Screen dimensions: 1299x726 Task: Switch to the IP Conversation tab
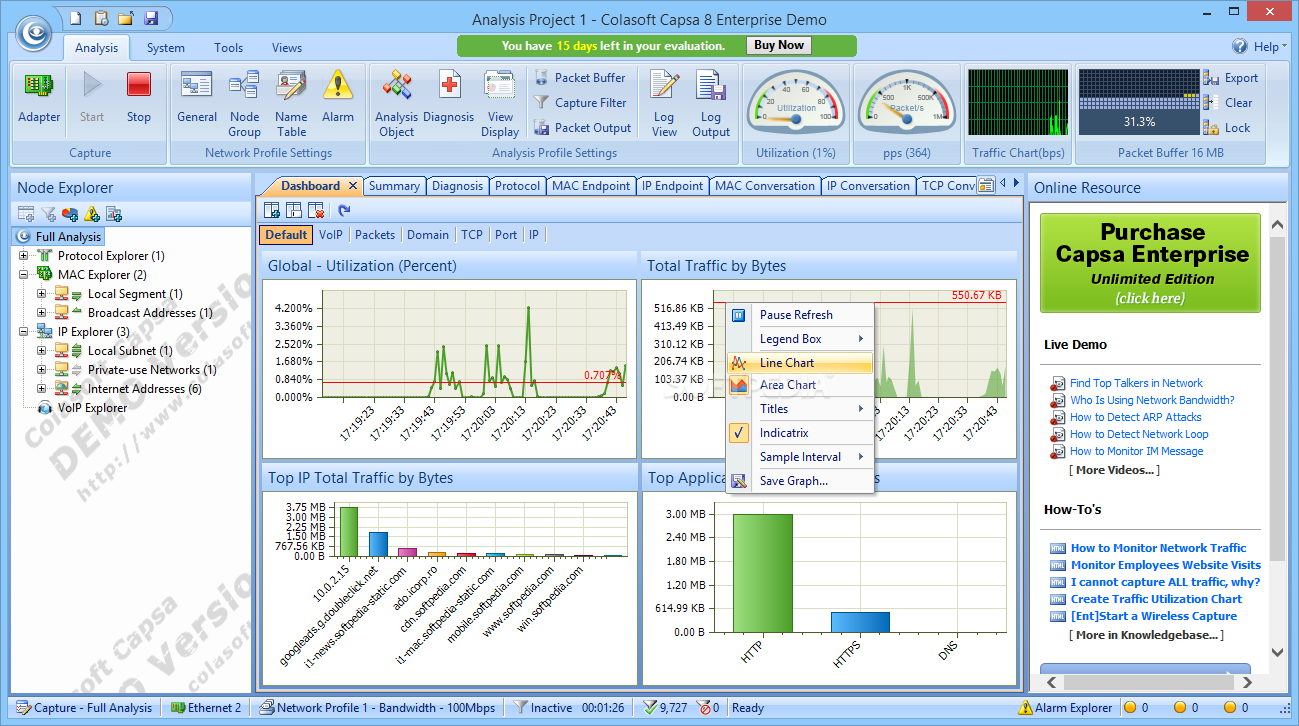pyautogui.click(x=868, y=186)
